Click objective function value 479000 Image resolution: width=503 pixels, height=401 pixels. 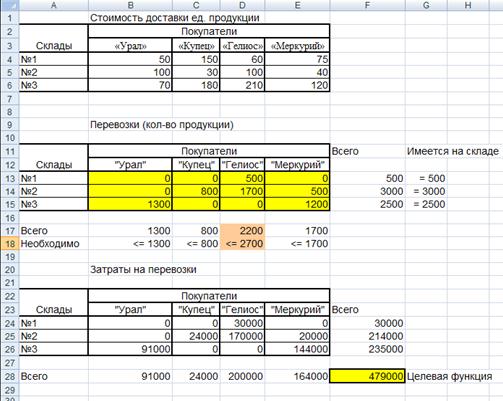(368, 376)
